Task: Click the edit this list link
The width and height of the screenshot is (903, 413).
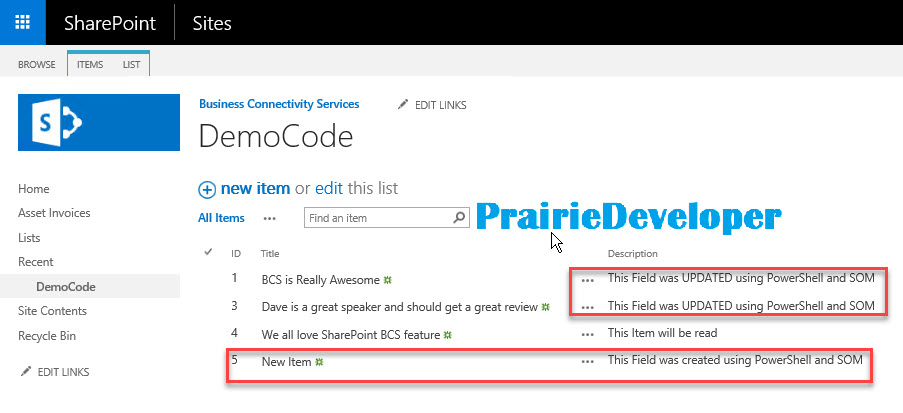Action: pyautogui.click(x=356, y=188)
